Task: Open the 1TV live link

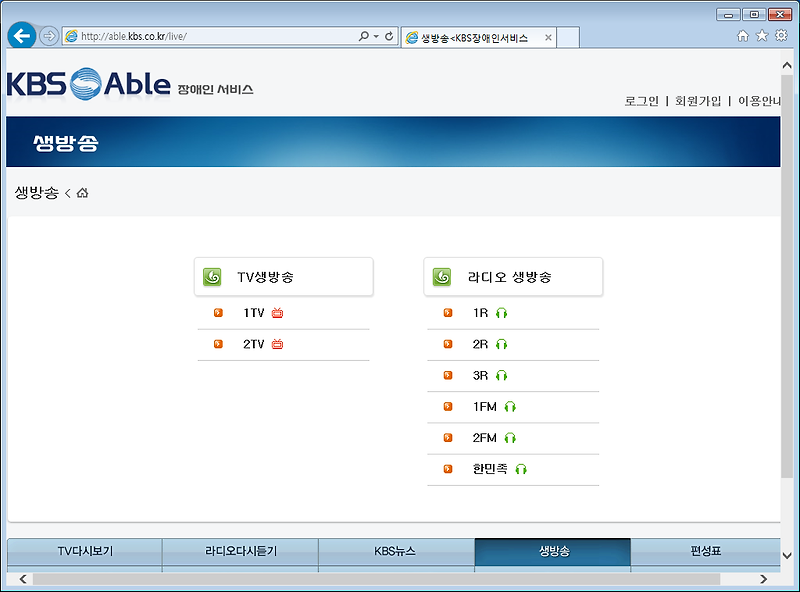Action: pyautogui.click(x=254, y=313)
